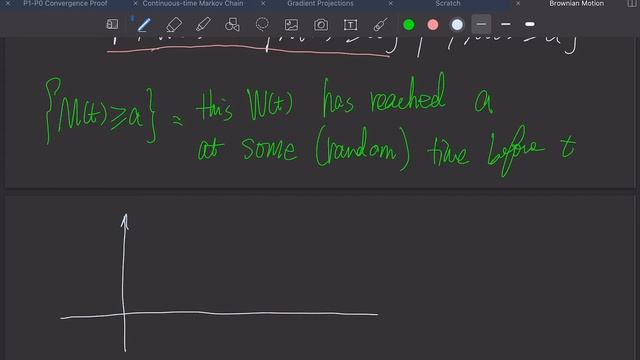Toggle the page view icon in toolbar
The height and width of the screenshot is (360, 640).
tap(112, 24)
